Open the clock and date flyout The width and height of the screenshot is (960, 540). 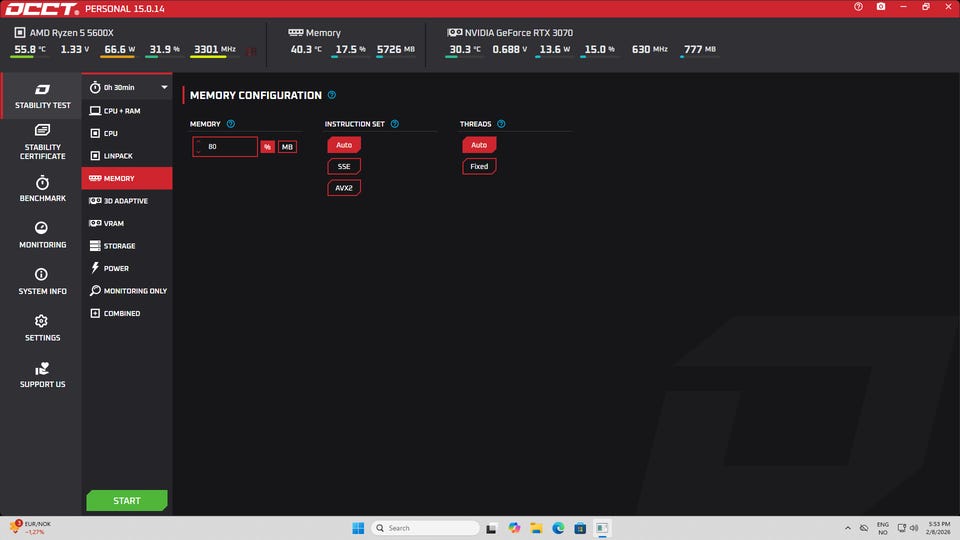pyautogui.click(x=939, y=528)
